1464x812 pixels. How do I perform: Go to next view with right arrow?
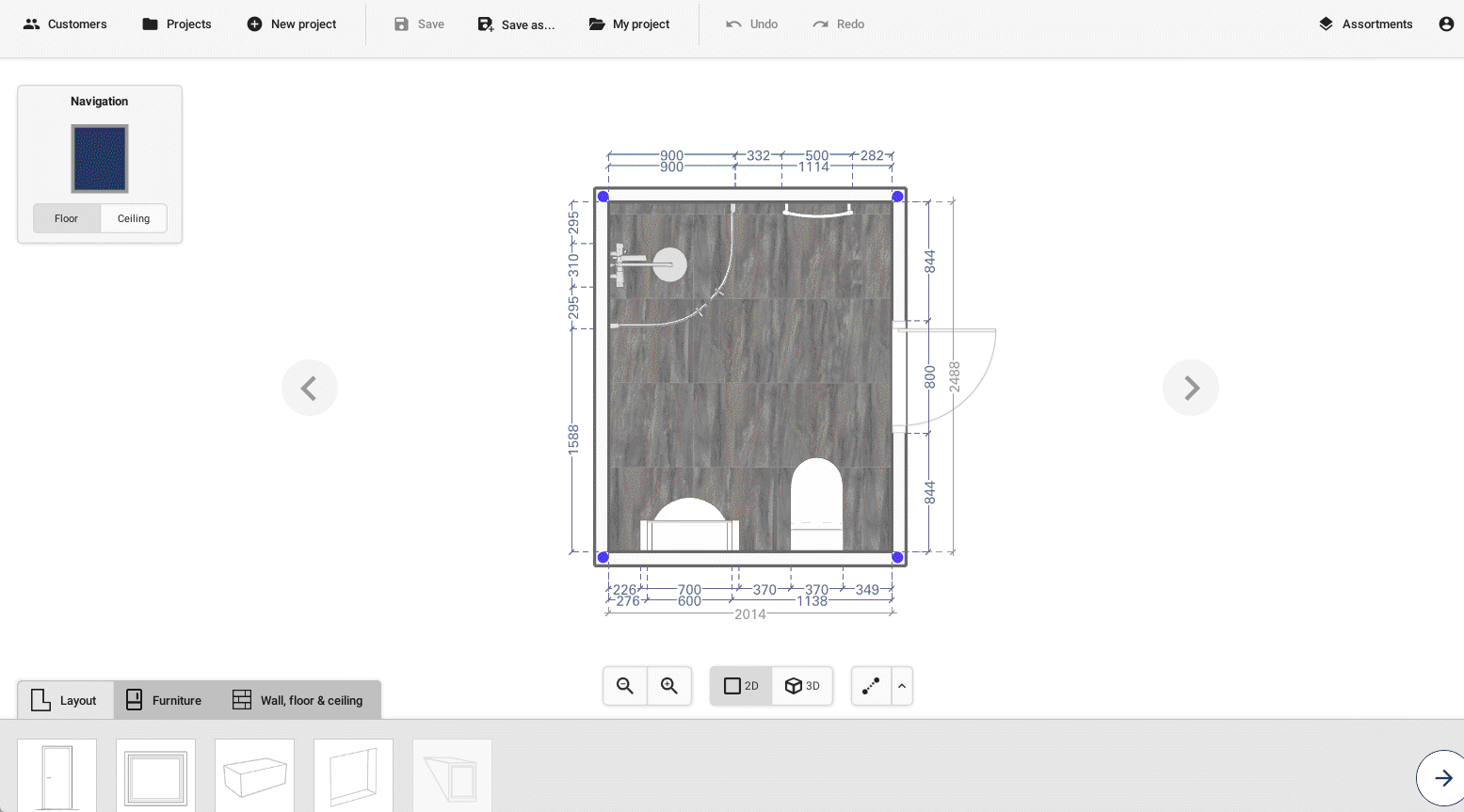[x=1190, y=388]
